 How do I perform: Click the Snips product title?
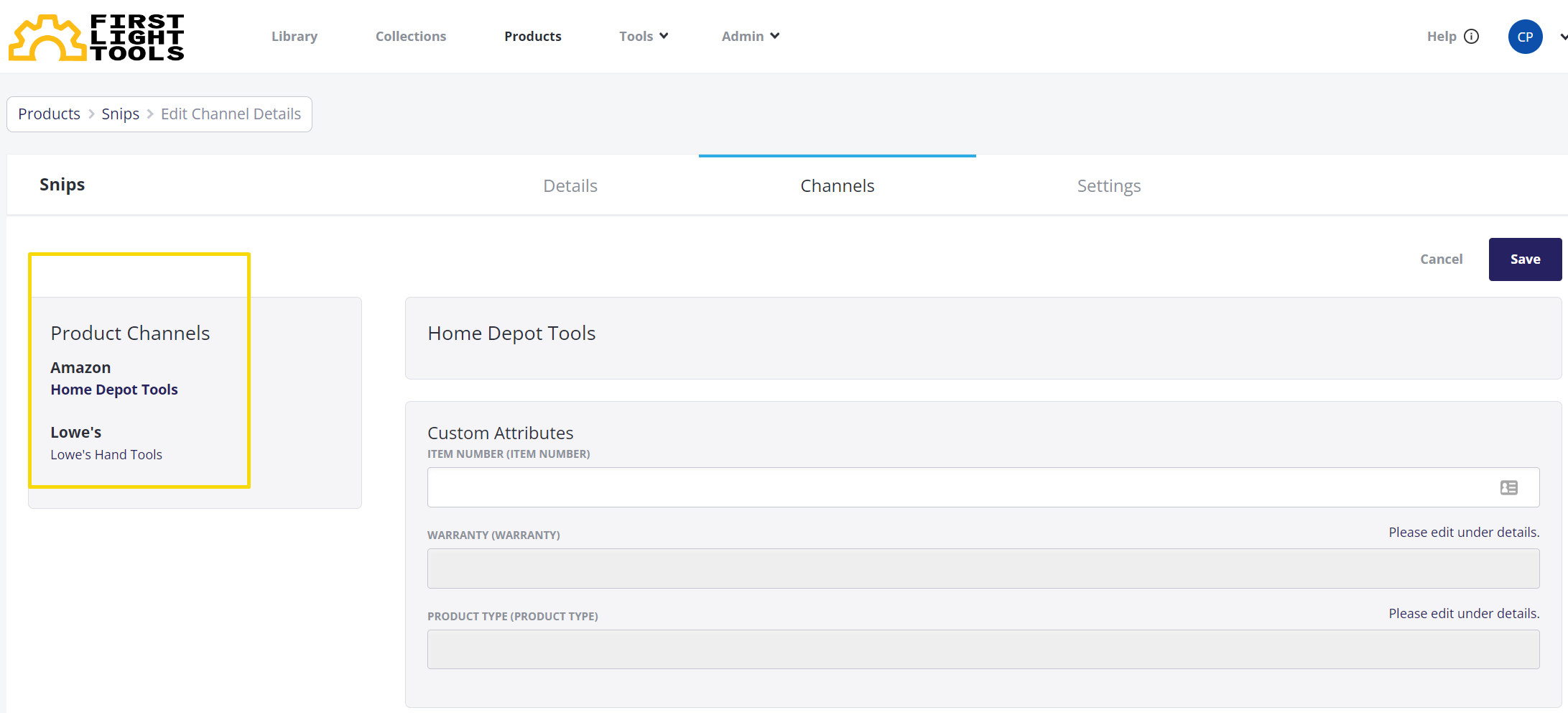[x=62, y=185]
